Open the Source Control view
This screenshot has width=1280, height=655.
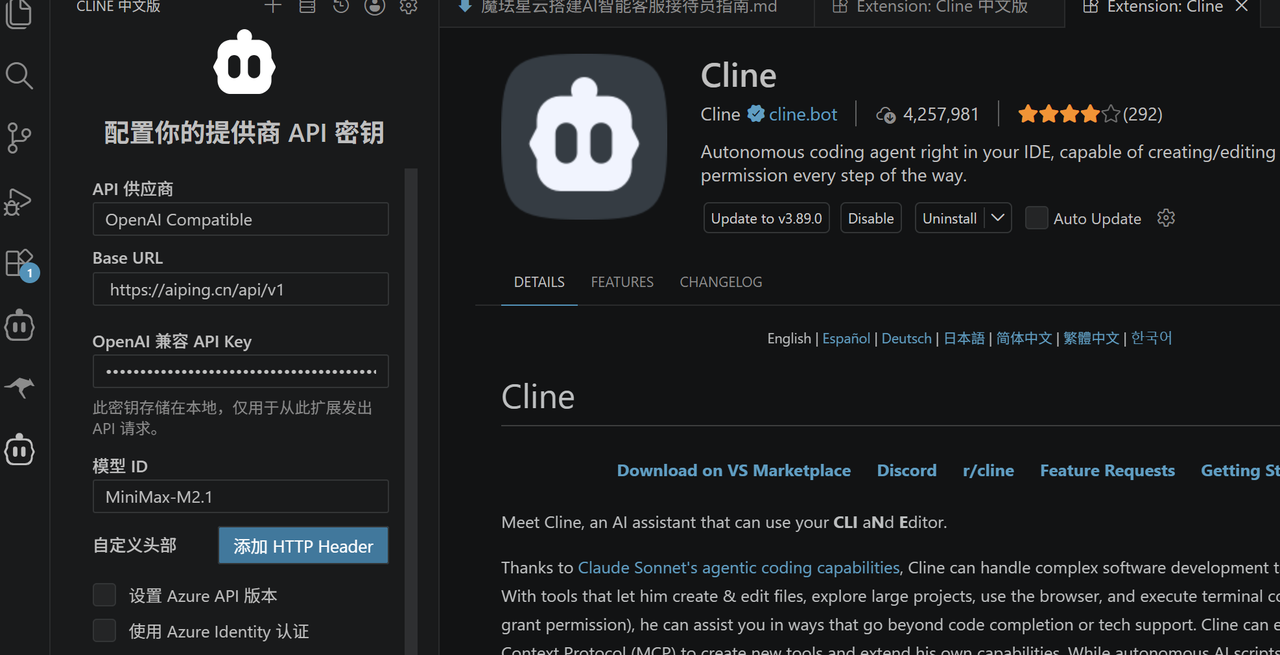tap(19, 138)
